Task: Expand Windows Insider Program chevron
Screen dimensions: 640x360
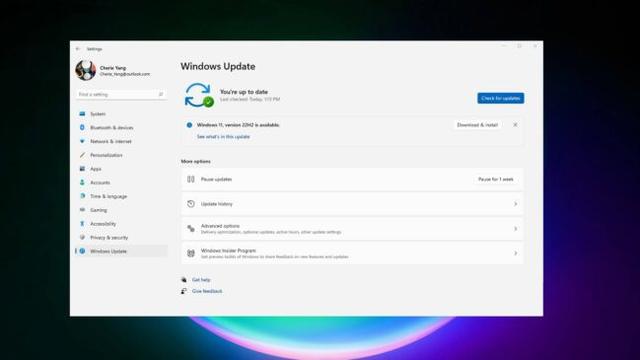Action: pyautogui.click(x=516, y=253)
